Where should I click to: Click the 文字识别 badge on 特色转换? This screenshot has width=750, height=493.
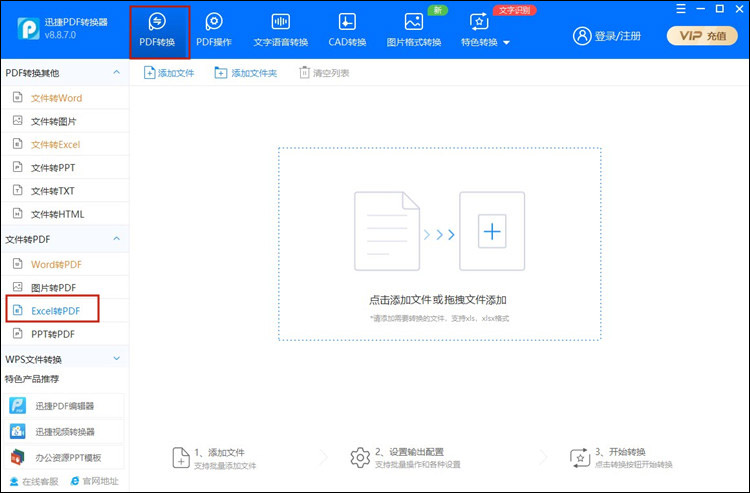point(514,10)
